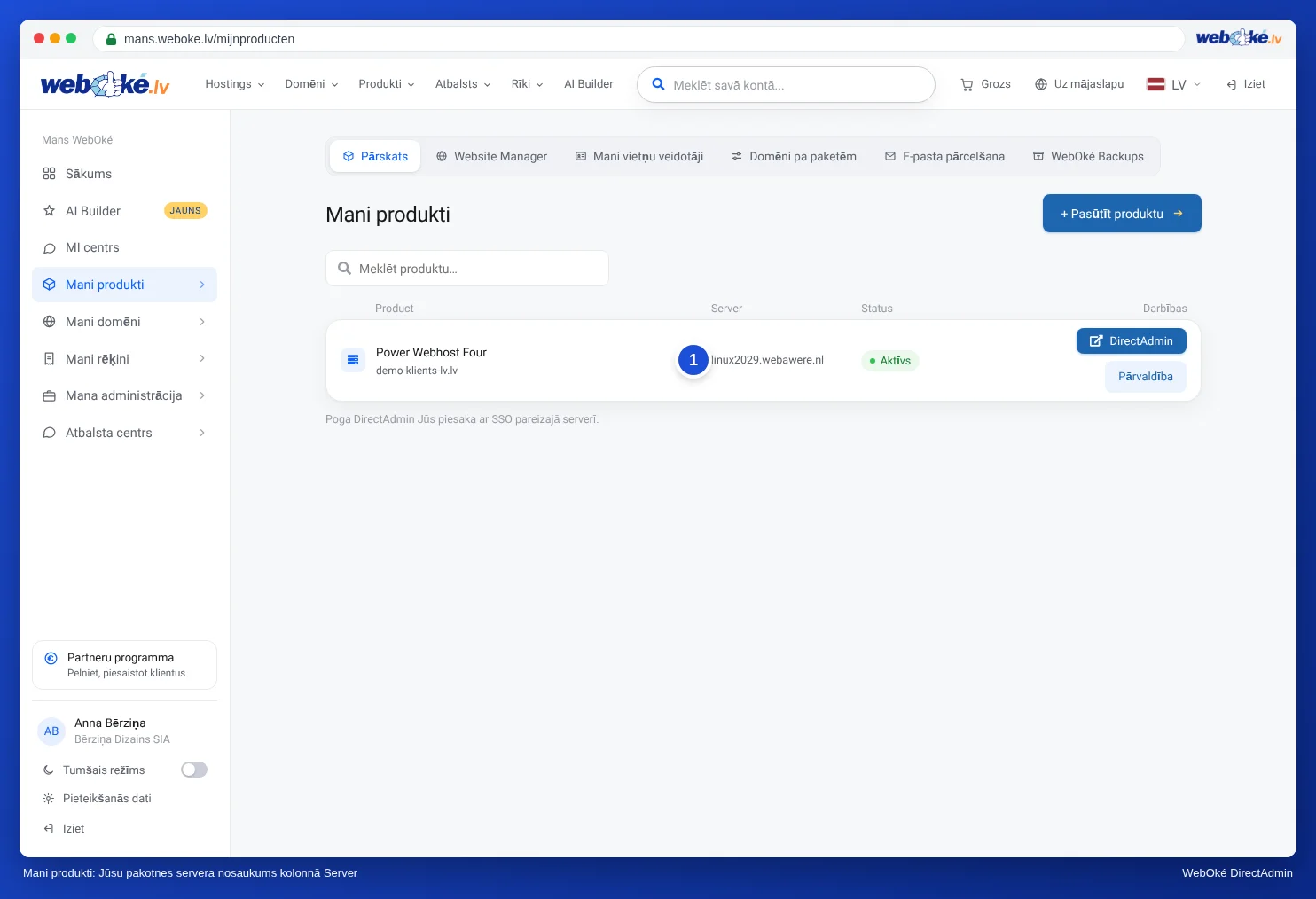Screen dimensions: 1316x899
Task: Click the MI centrs chat bubble icon
Action: tap(50, 248)
